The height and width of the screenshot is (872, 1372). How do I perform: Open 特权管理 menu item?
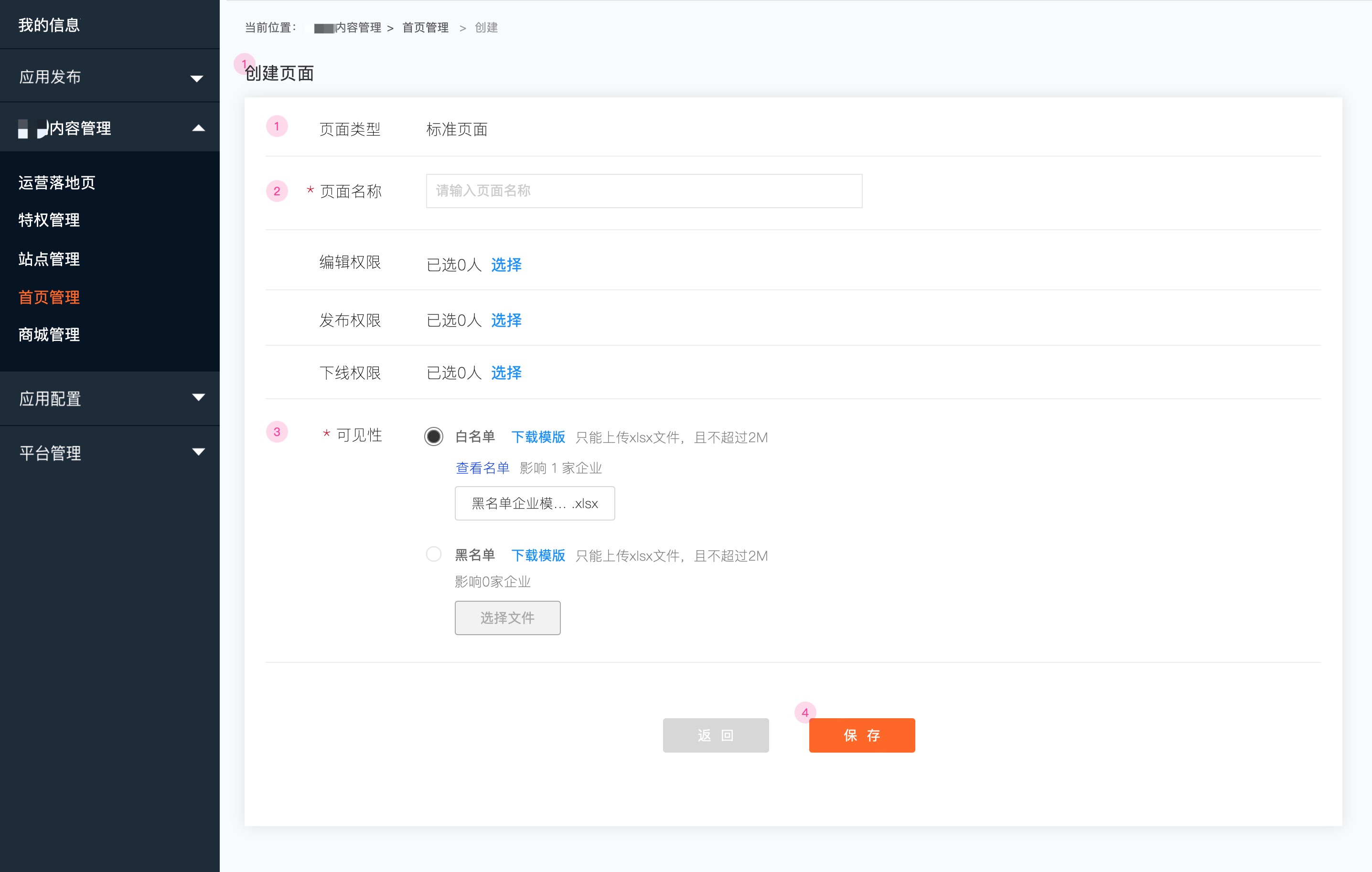(x=49, y=220)
